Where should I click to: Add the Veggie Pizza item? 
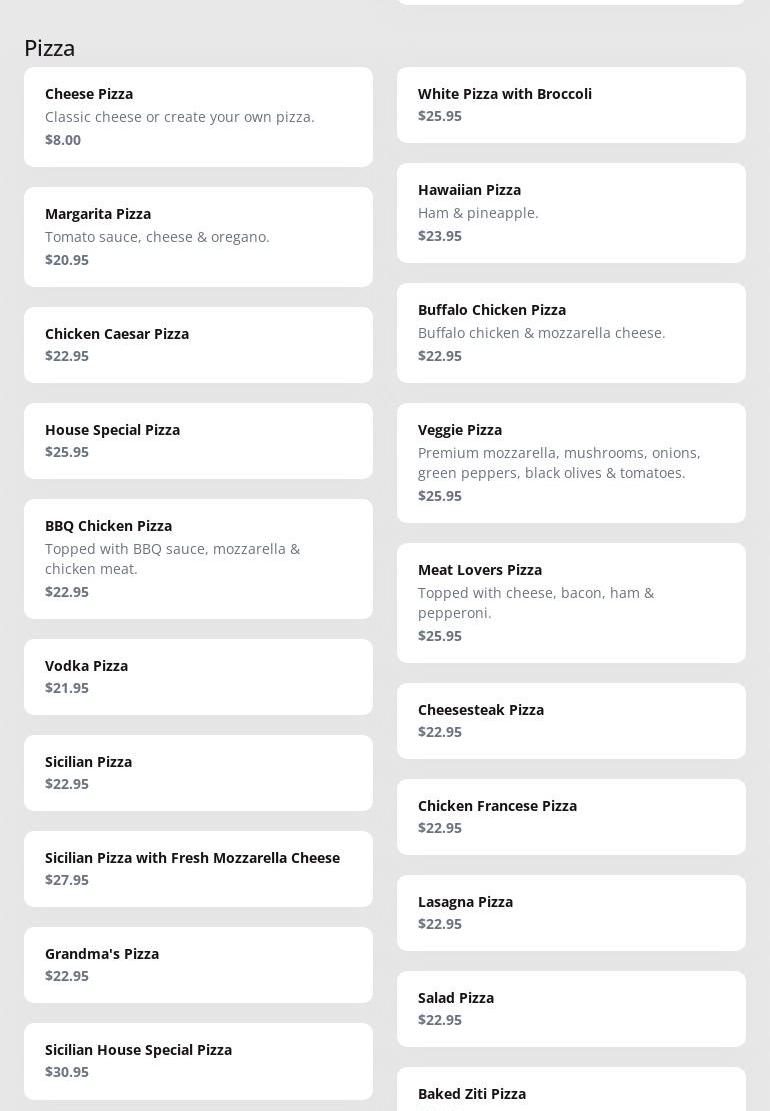pyautogui.click(x=571, y=463)
